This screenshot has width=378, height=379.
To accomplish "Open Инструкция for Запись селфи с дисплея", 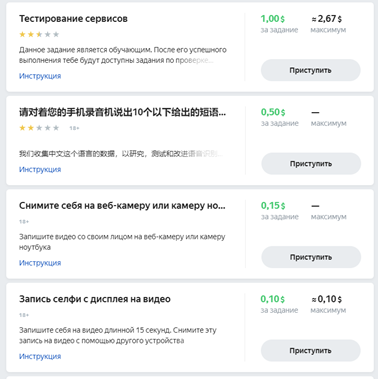I will point(40,356).
